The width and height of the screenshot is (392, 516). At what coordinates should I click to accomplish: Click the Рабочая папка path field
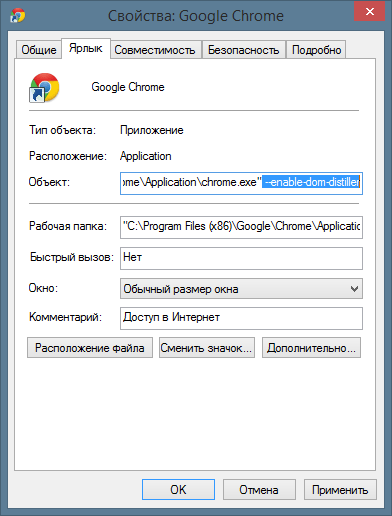pos(241,227)
